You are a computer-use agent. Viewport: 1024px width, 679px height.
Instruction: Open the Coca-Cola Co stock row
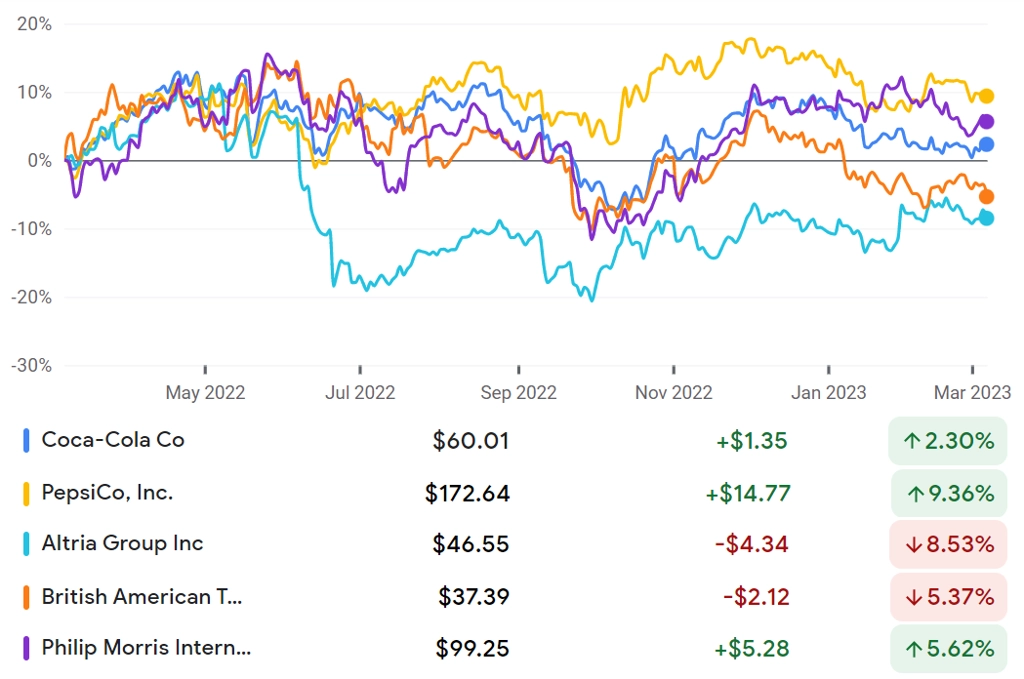pyautogui.click(x=513, y=441)
